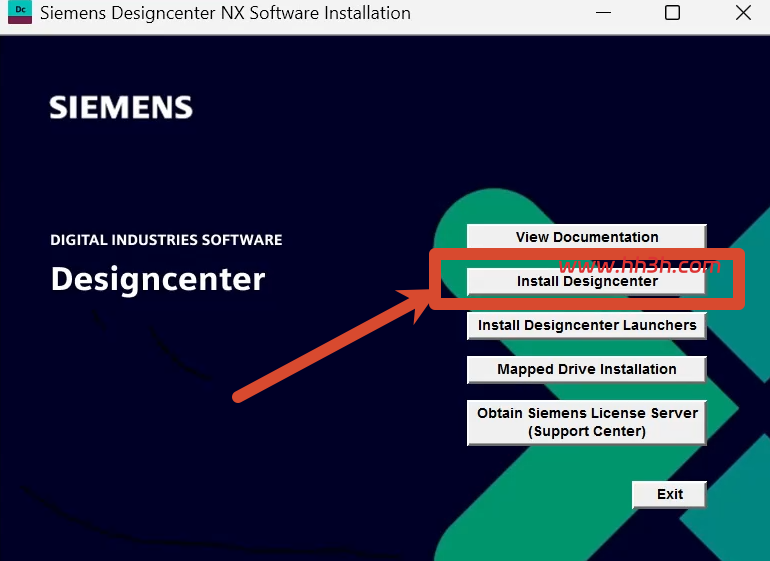
Task: Start Install Designcenter
Action: point(587,281)
